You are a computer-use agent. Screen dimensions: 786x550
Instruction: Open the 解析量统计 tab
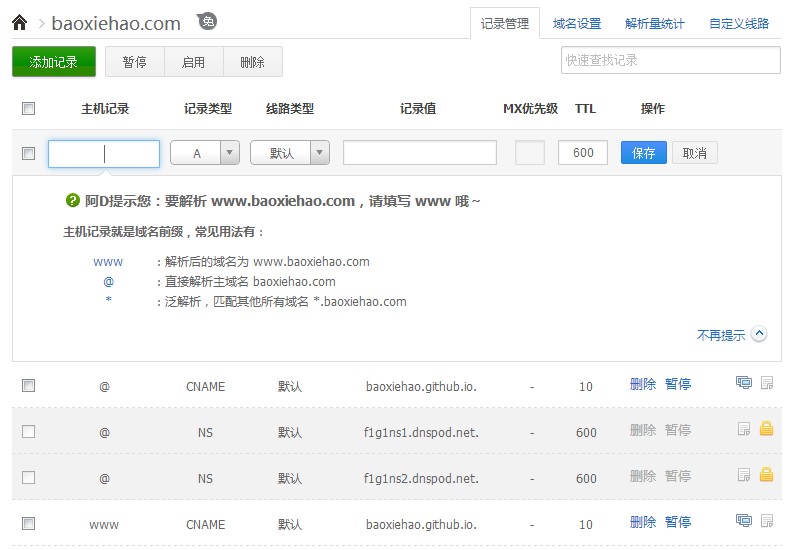pyautogui.click(x=655, y=24)
